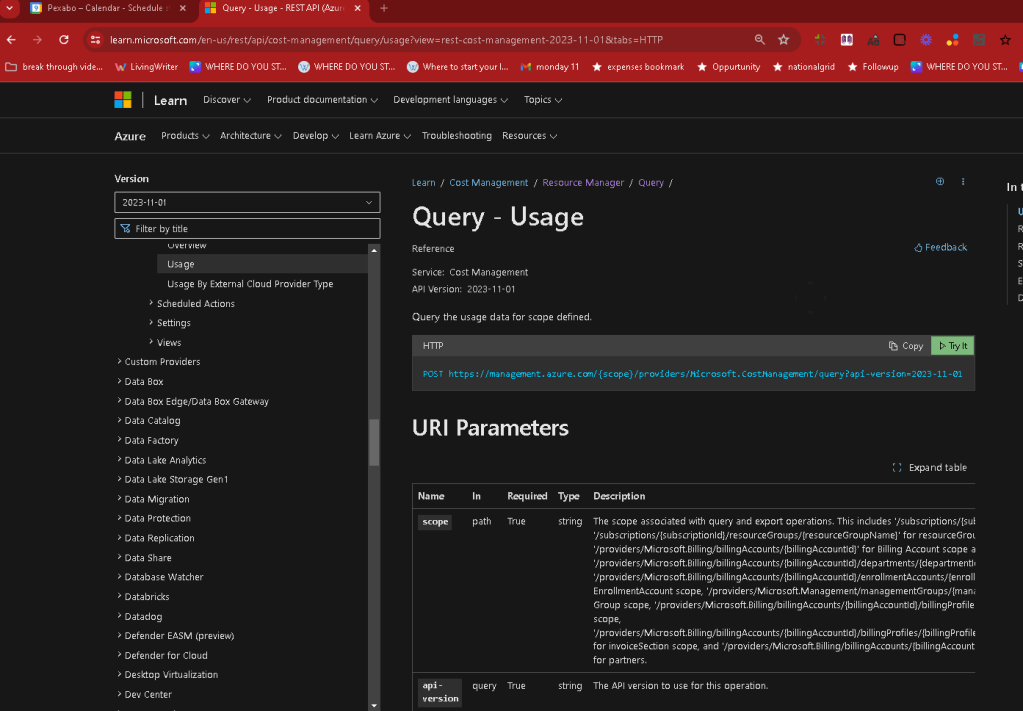Click the Azure brand link

pos(130,136)
